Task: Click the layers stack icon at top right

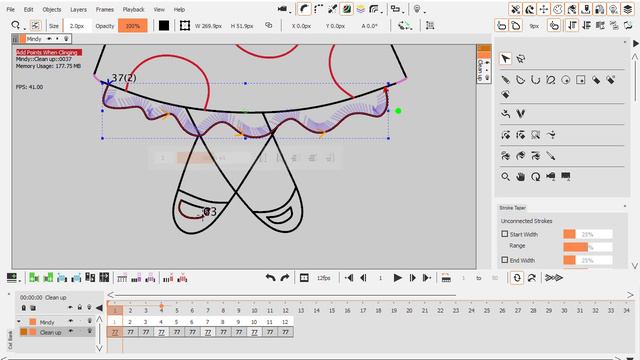Action: (628, 9)
